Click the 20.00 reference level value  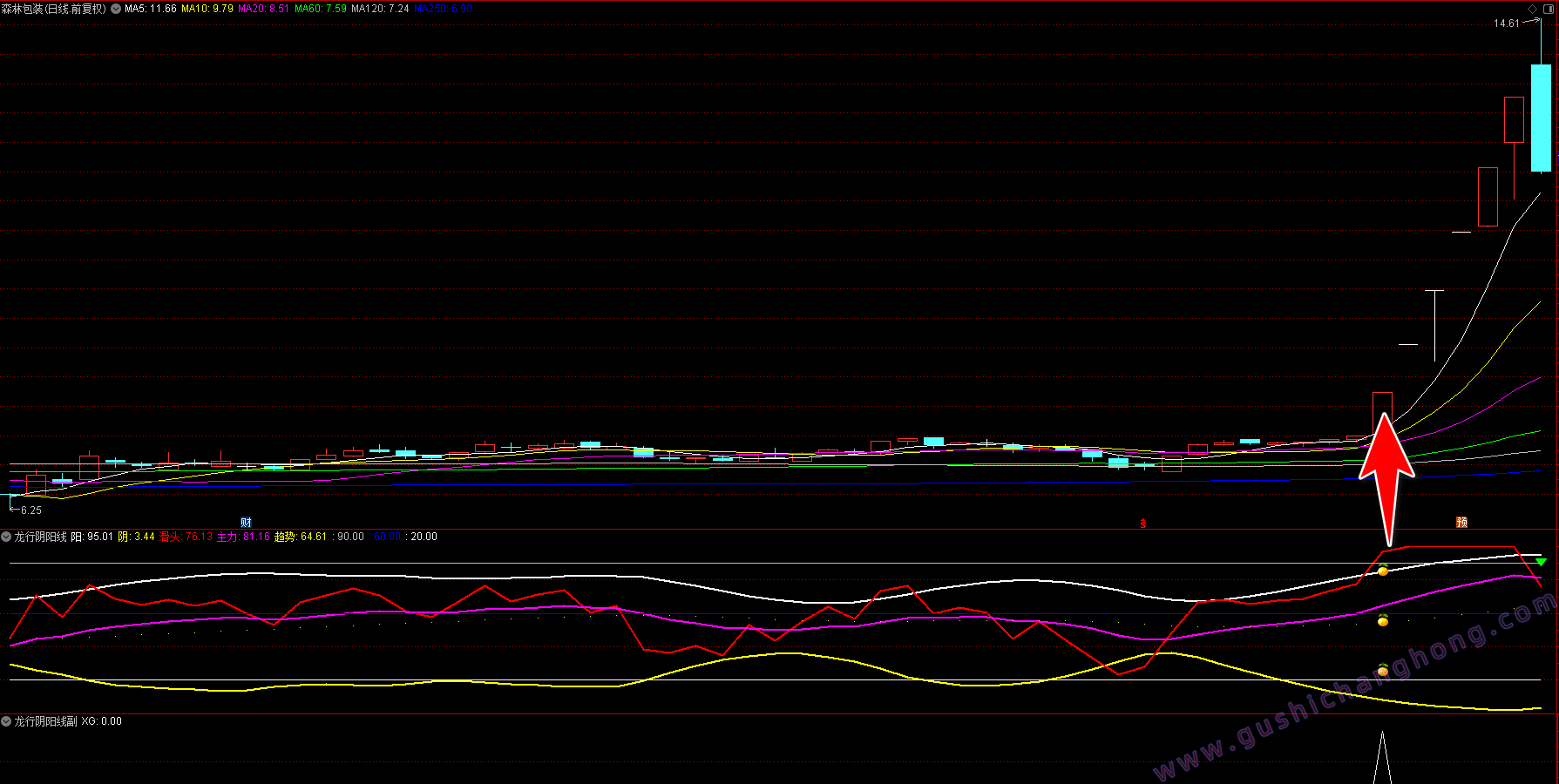(x=424, y=537)
